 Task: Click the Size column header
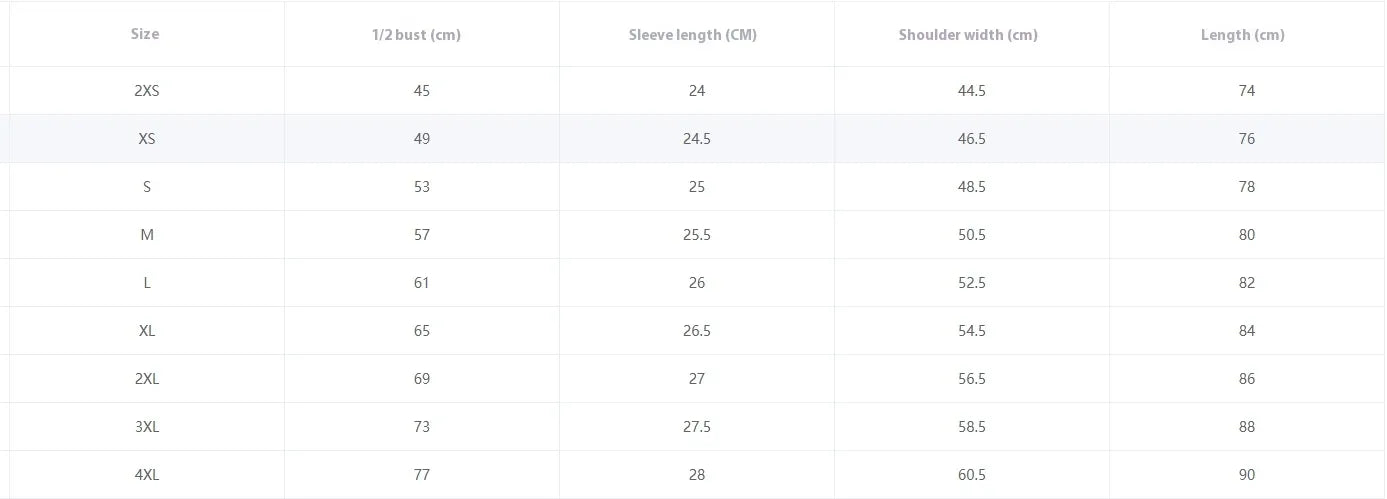click(x=145, y=34)
